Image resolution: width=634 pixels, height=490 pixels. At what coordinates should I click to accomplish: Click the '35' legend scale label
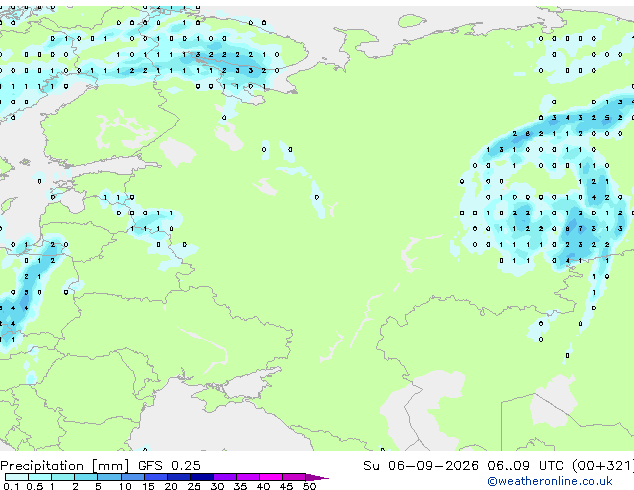pyautogui.click(x=240, y=486)
